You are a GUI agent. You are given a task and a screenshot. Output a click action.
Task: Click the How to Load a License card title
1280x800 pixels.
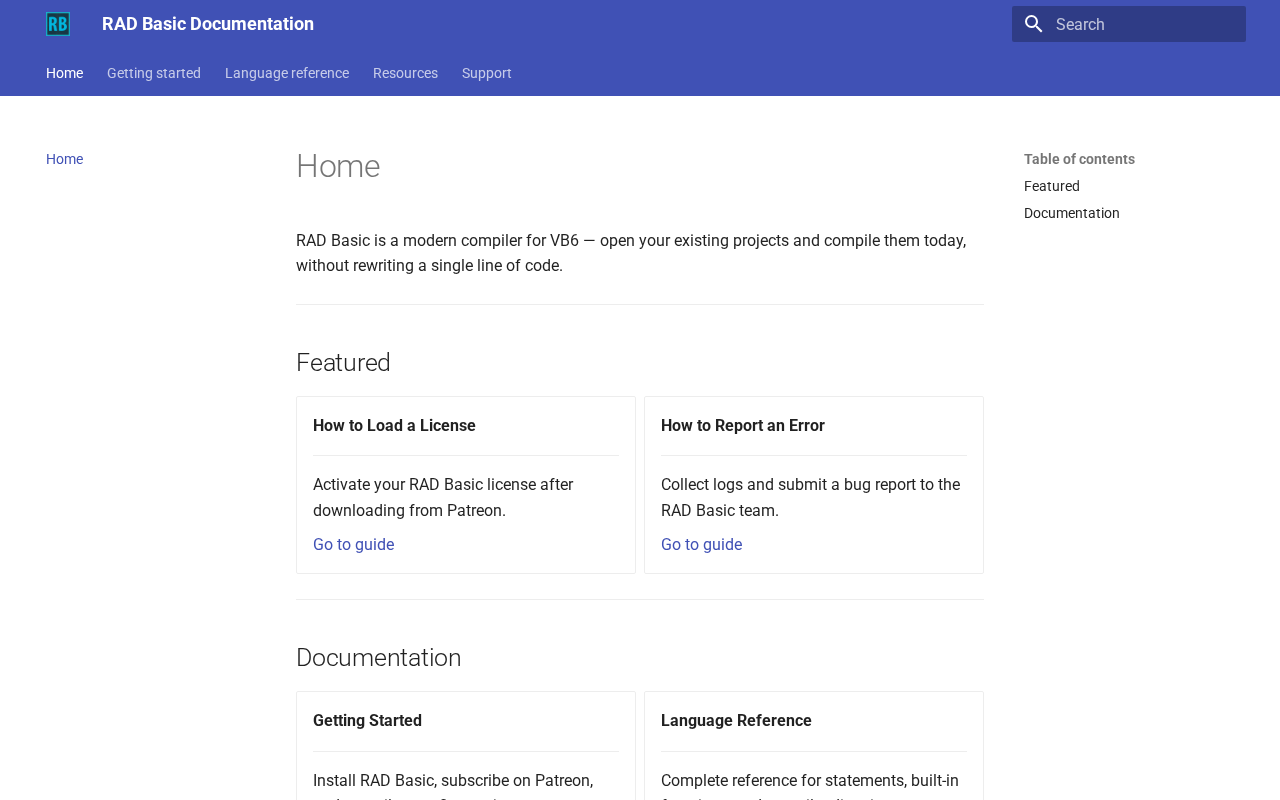[394, 426]
